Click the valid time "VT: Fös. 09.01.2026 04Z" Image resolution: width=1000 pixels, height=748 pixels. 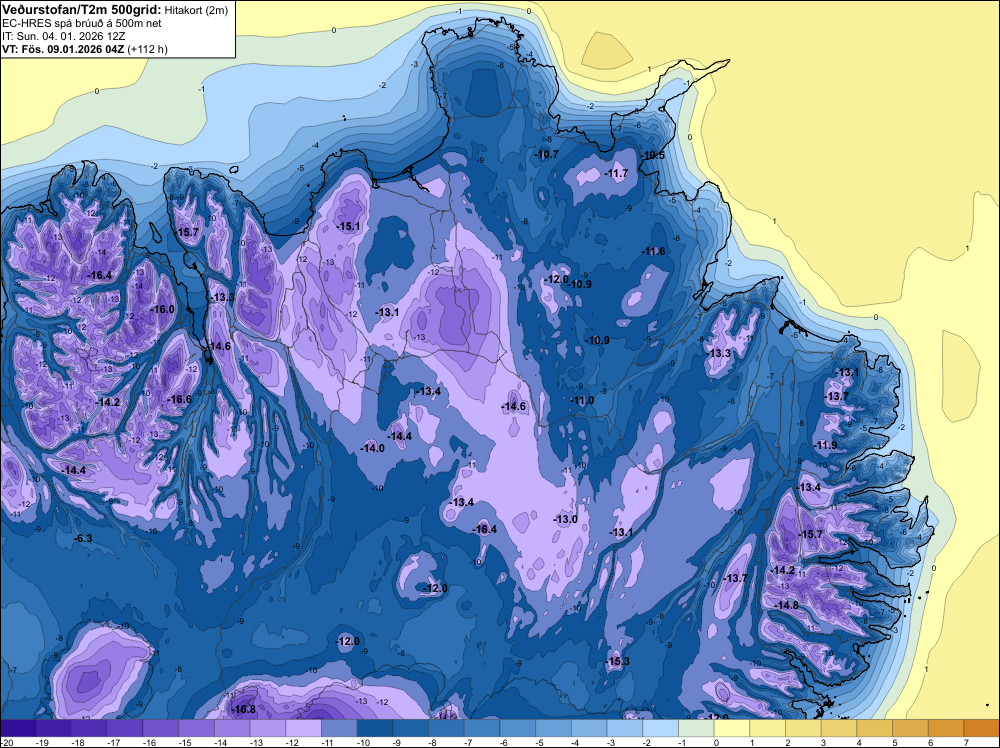tap(63, 49)
